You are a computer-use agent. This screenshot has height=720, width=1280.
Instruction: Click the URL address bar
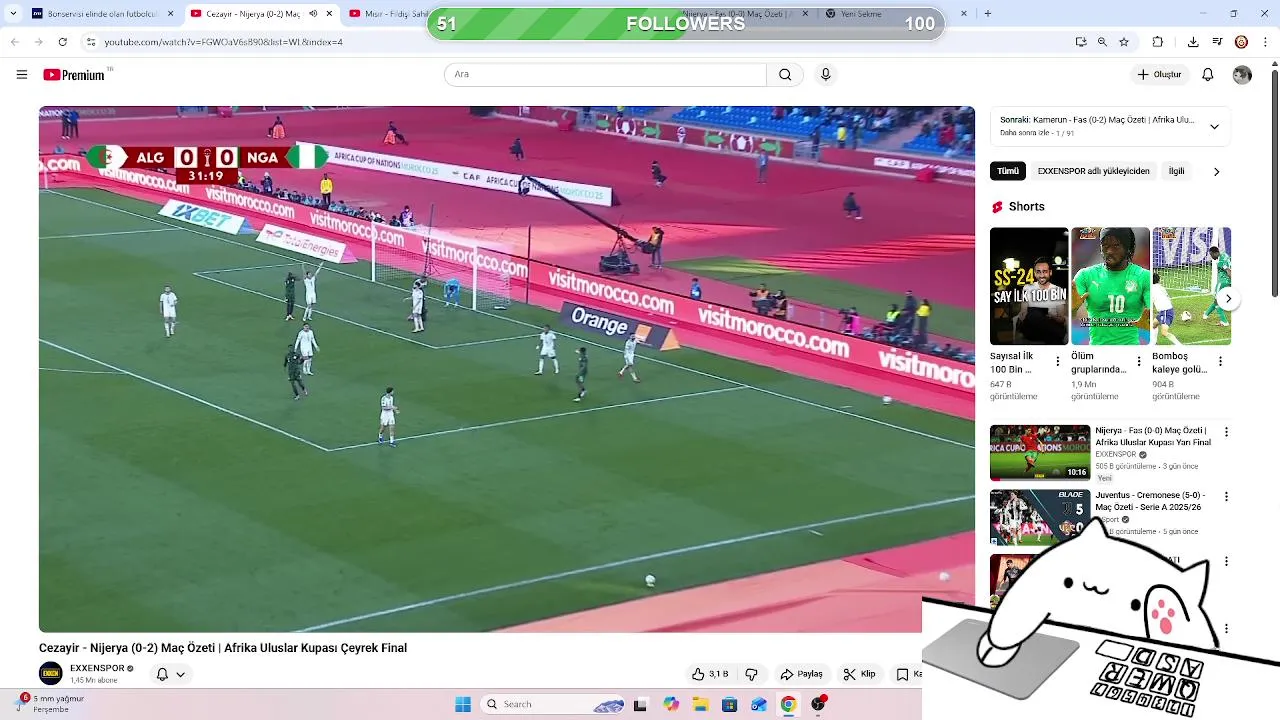(x=580, y=42)
